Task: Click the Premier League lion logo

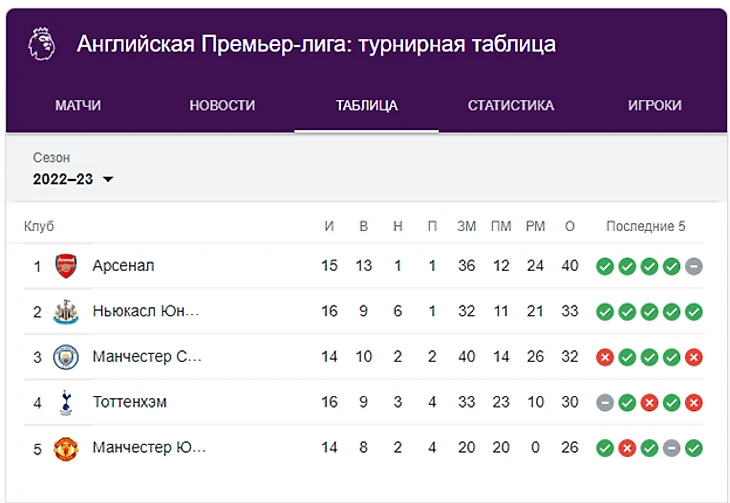Action: [42, 44]
